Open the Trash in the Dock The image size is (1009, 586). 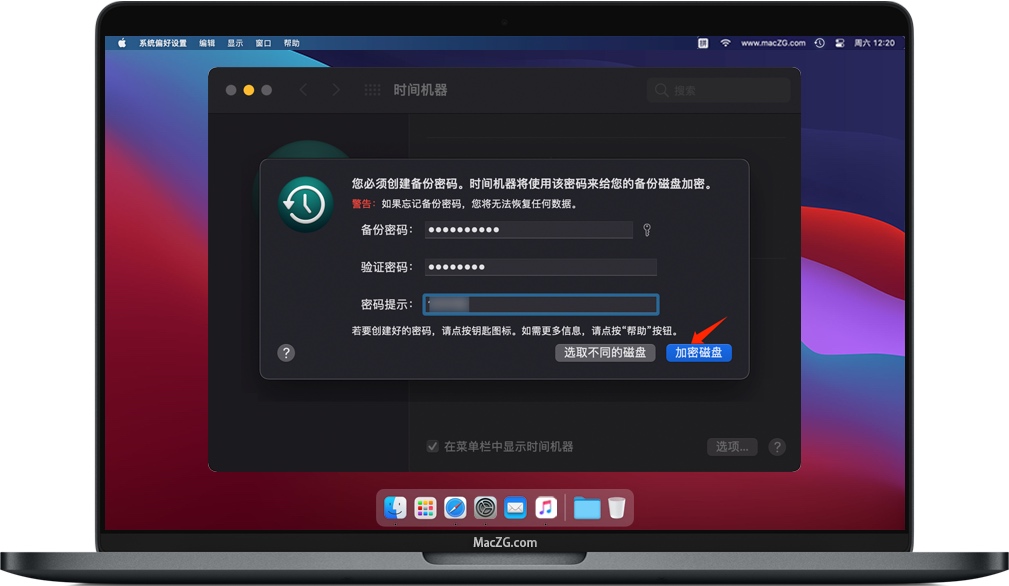pos(618,508)
